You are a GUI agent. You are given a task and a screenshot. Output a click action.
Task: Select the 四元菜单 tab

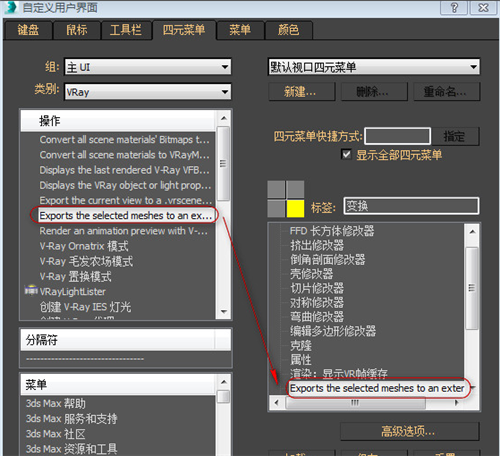pyautogui.click(x=184, y=30)
